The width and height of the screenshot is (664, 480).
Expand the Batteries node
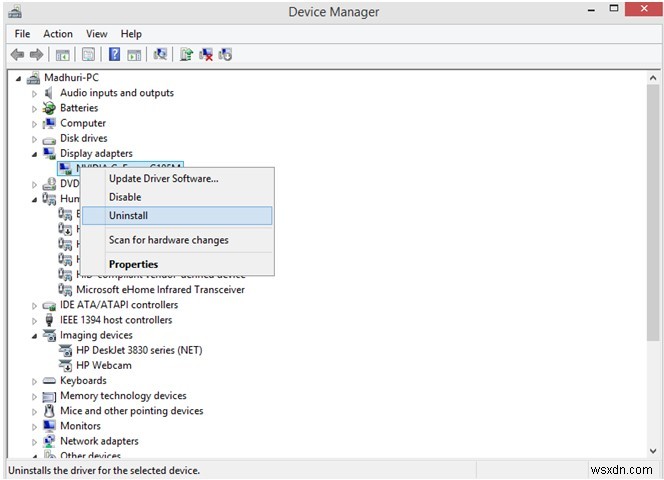point(34,109)
